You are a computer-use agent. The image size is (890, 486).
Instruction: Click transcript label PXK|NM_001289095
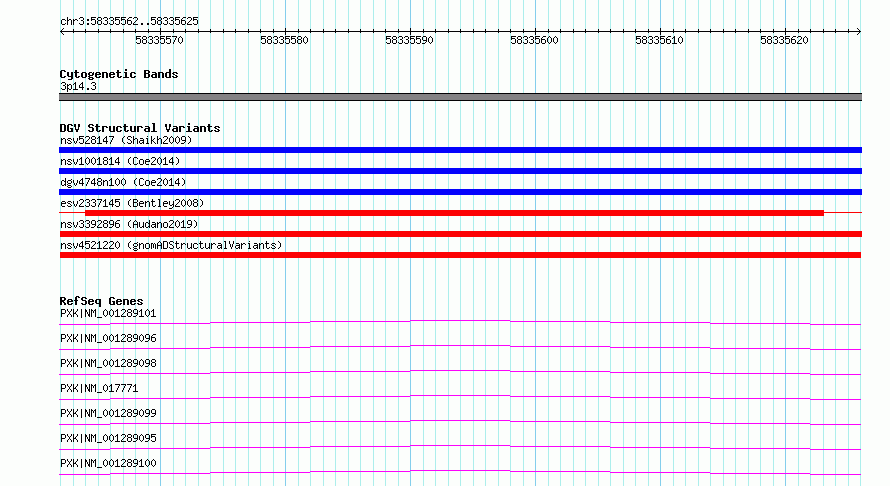point(108,438)
